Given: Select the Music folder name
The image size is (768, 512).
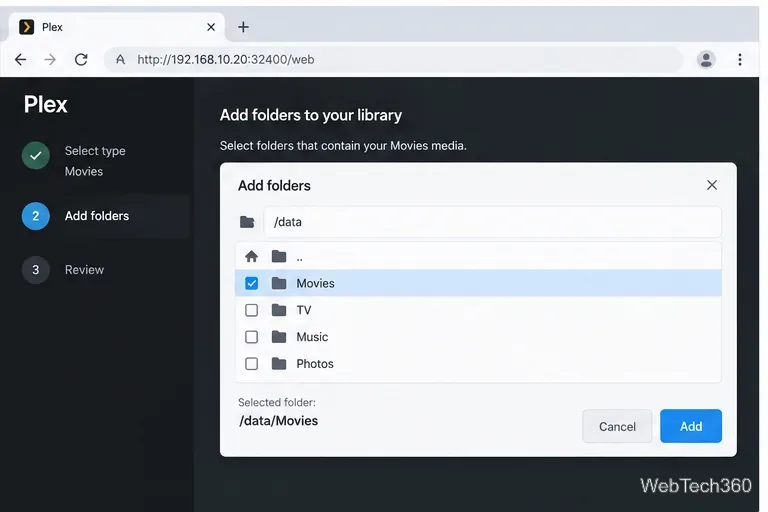Looking at the screenshot, I should tap(312, 337).
